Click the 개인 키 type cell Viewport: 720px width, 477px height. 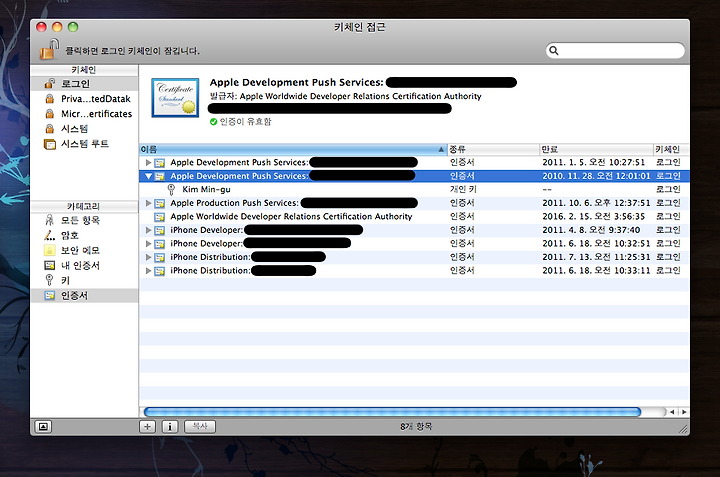click(463, 189)
